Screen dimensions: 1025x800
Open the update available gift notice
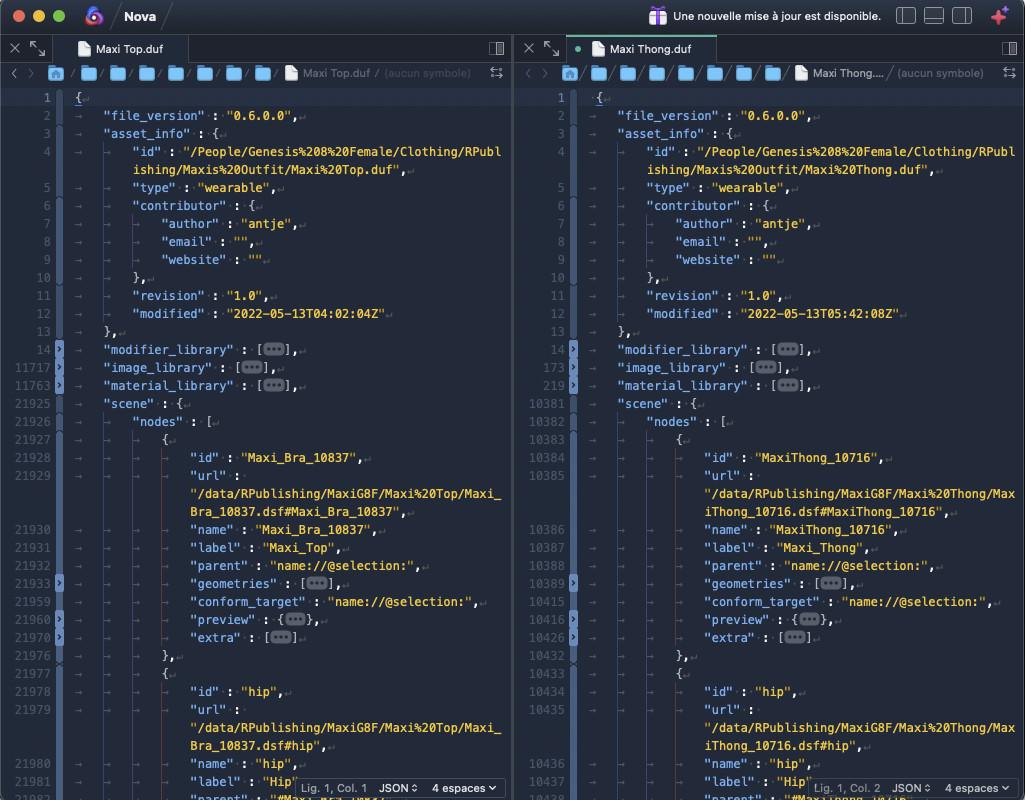(x=765, y=16)
